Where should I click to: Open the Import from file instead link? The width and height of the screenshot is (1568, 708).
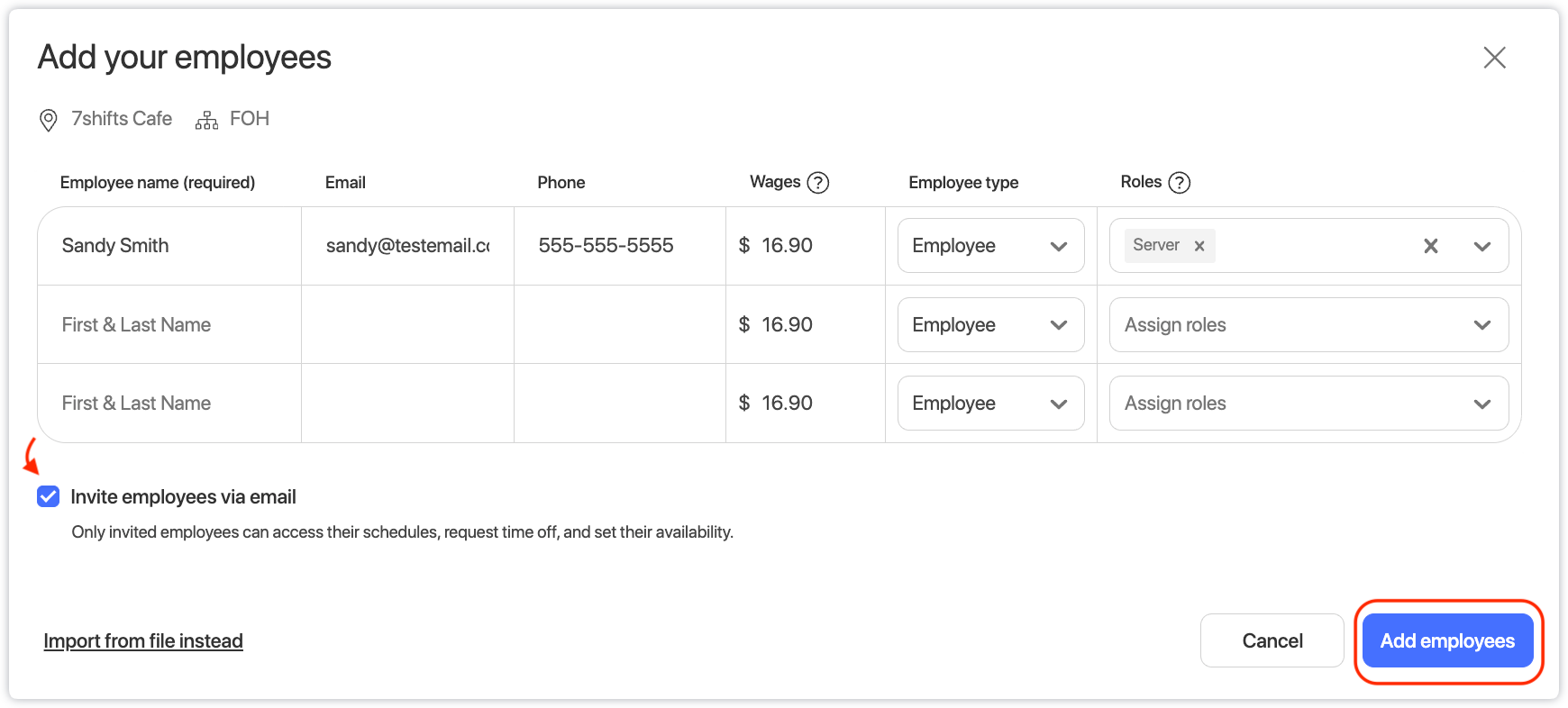pyautogui.click(x=143, y=640)
